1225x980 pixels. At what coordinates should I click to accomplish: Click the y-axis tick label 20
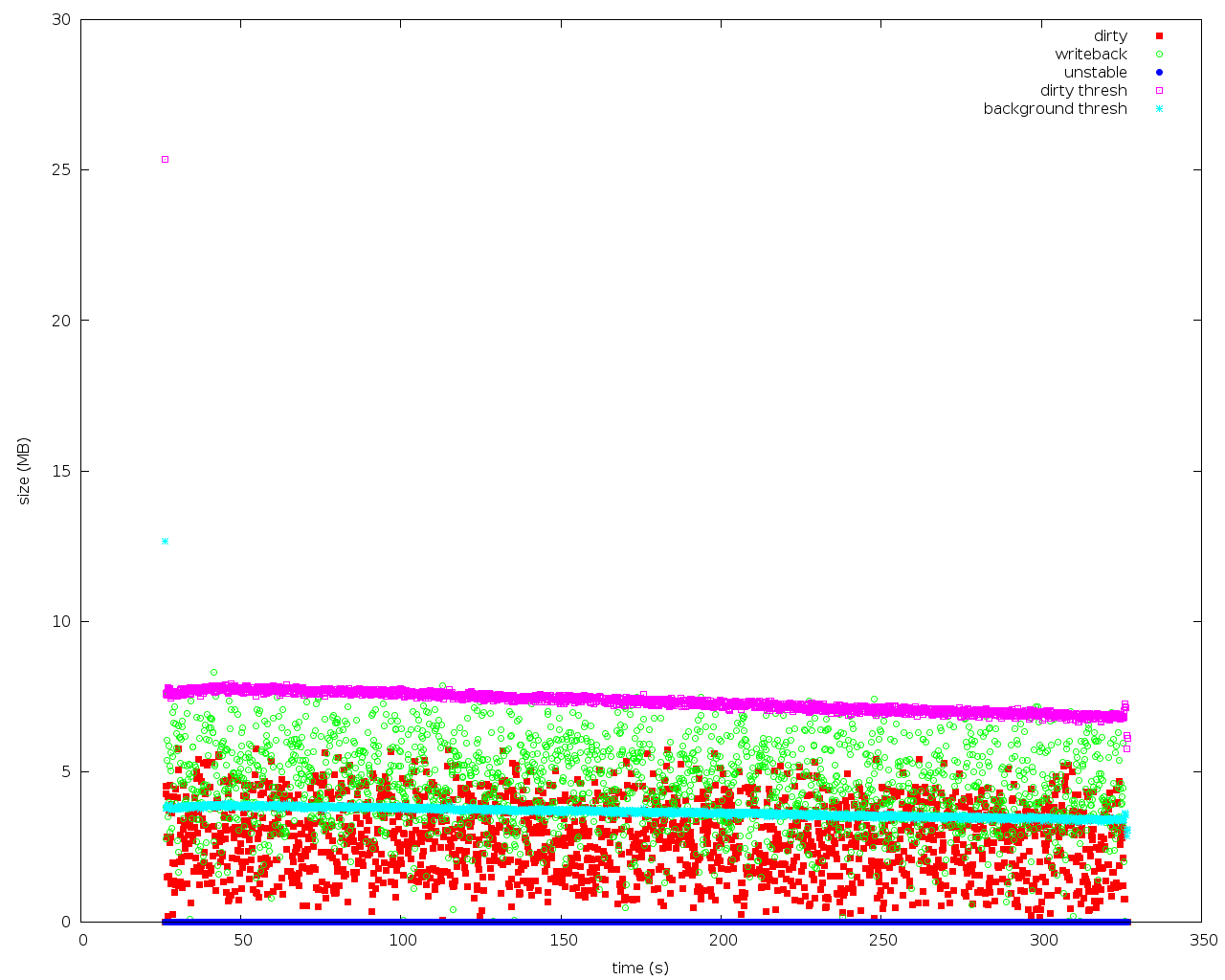click(x=61, y=320)
